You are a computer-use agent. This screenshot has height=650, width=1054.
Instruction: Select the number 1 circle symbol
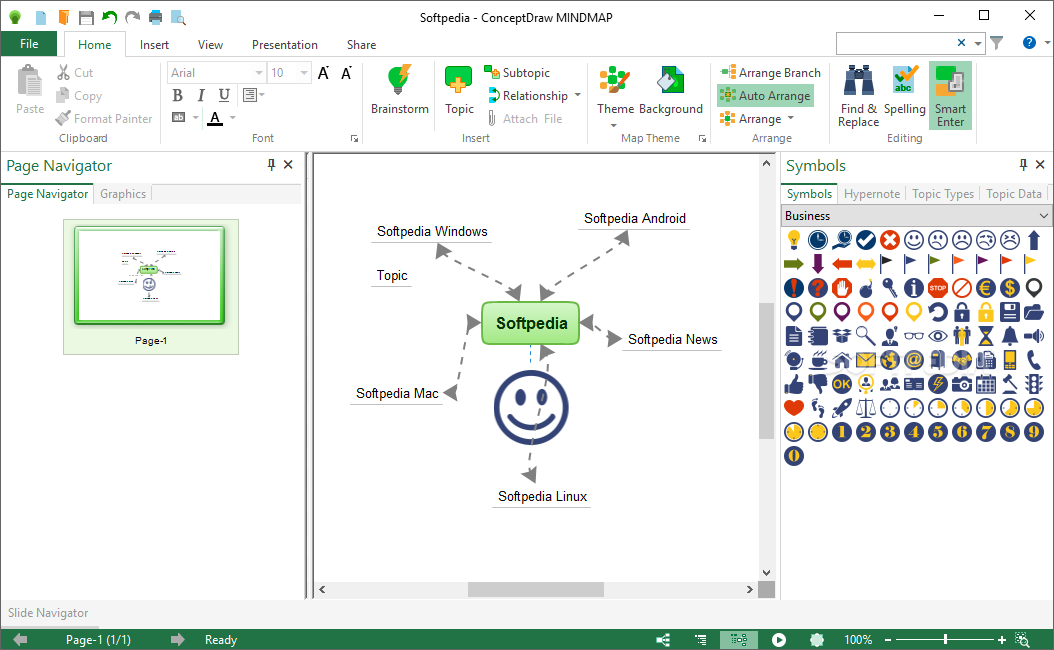tap(842, 432)
